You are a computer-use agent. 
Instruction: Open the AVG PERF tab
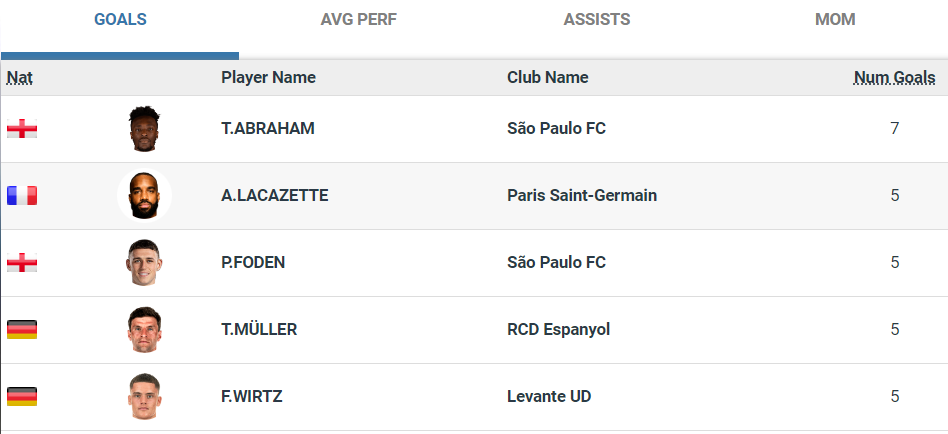(x=357, y=20)
